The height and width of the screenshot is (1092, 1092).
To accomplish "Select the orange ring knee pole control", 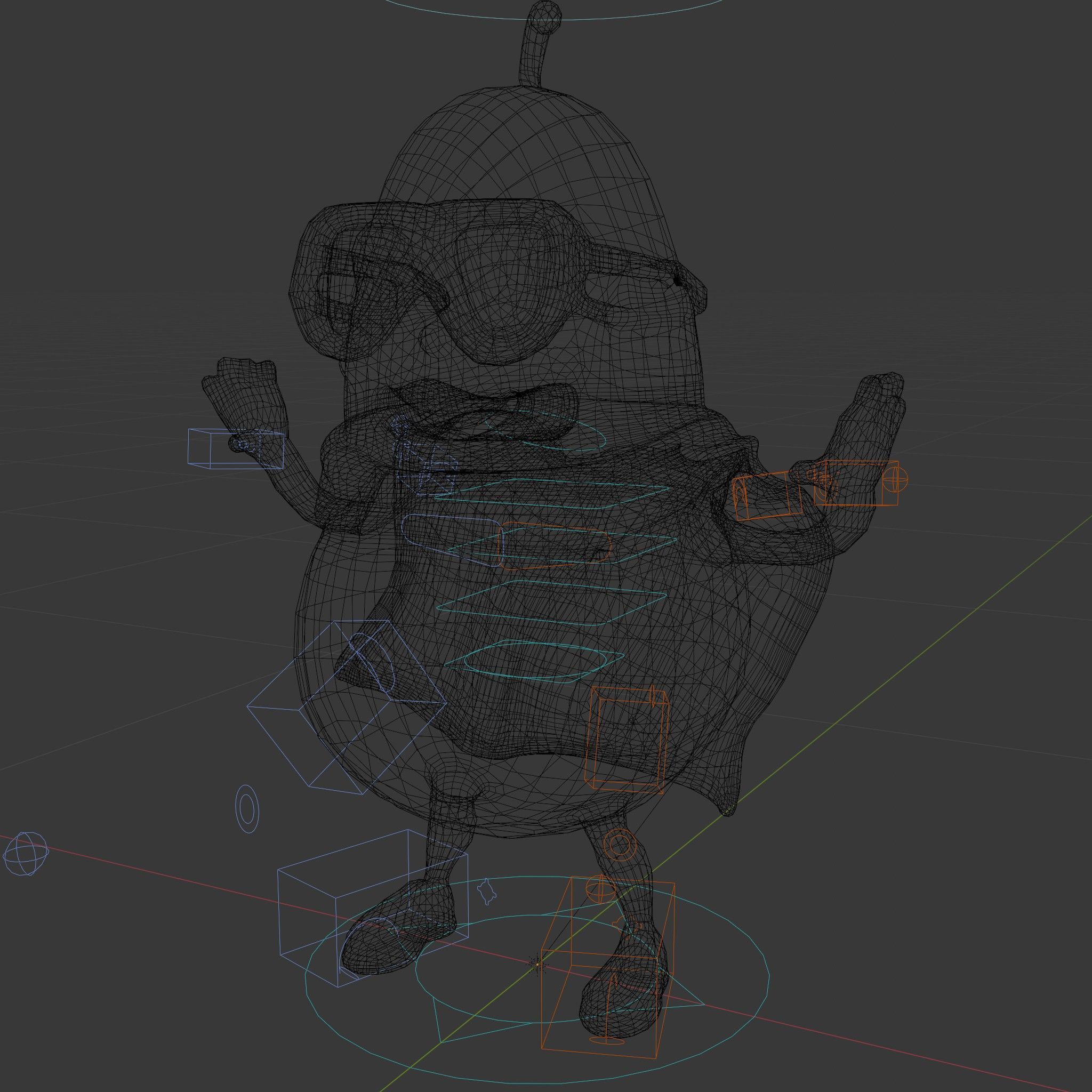I will (621, 846).
